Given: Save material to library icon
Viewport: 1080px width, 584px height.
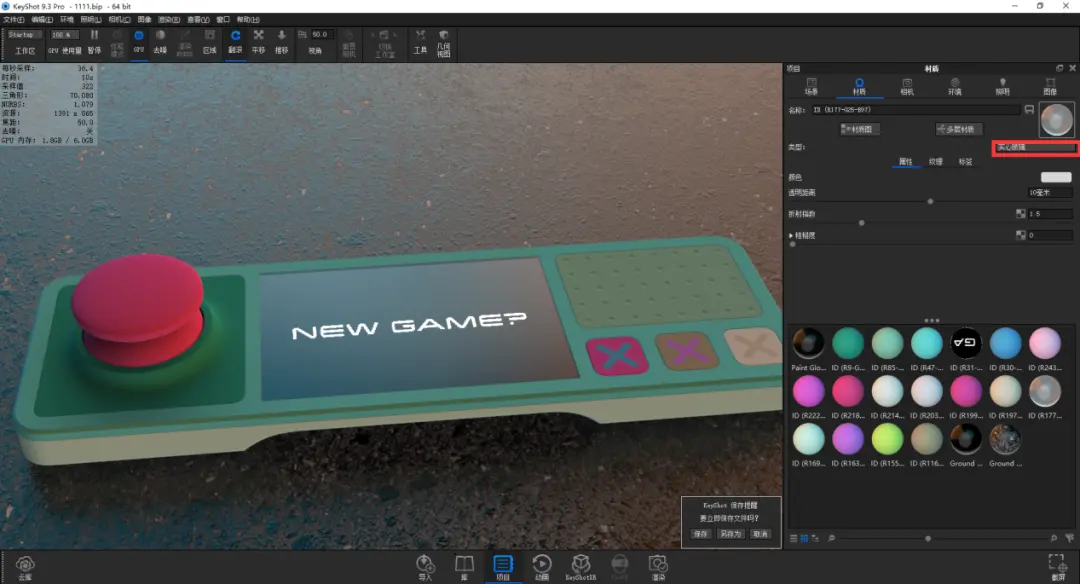Looking at the screenshot, I should (1029, 110).
